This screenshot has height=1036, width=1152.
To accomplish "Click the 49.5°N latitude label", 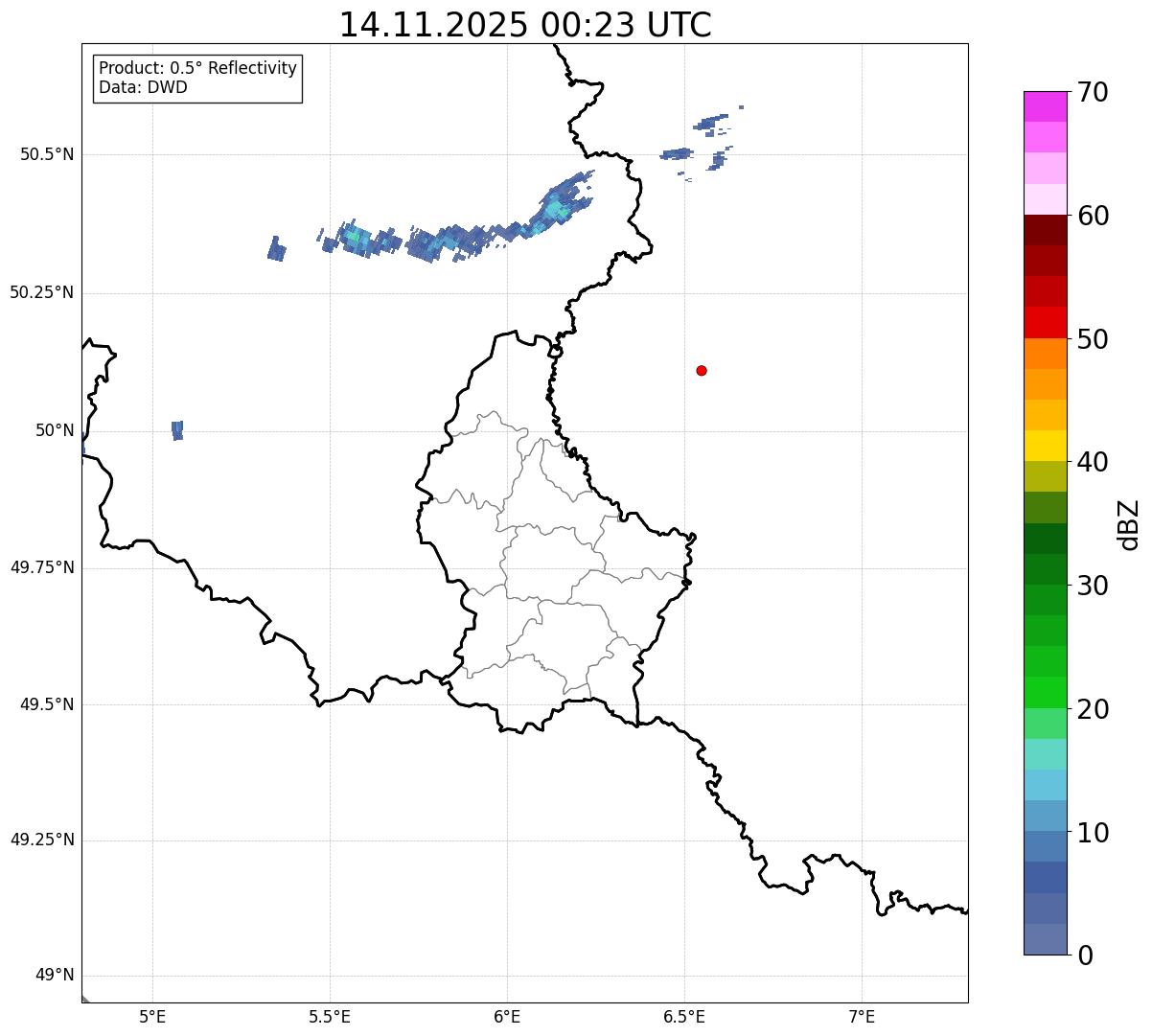I will pyautogui.click(x=47, y=704).
